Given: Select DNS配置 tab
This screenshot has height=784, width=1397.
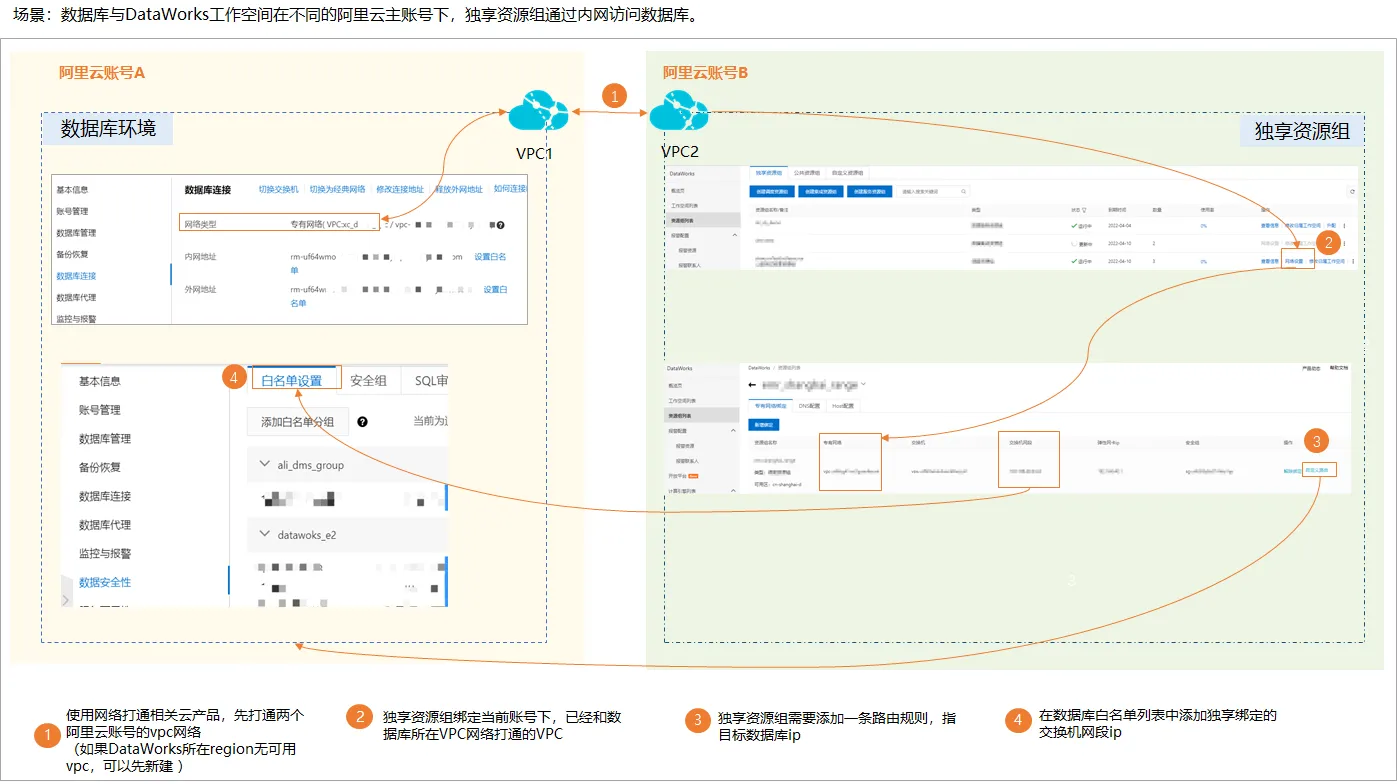Looking at the screenshot, I should point(809,406).
